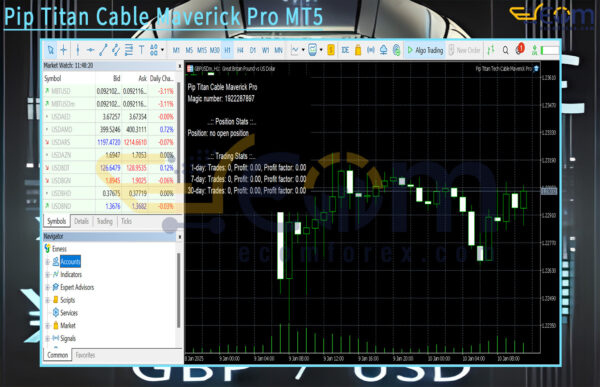Sort by Daily Change column header
The image size is (600, 387).
click(162, 78)
